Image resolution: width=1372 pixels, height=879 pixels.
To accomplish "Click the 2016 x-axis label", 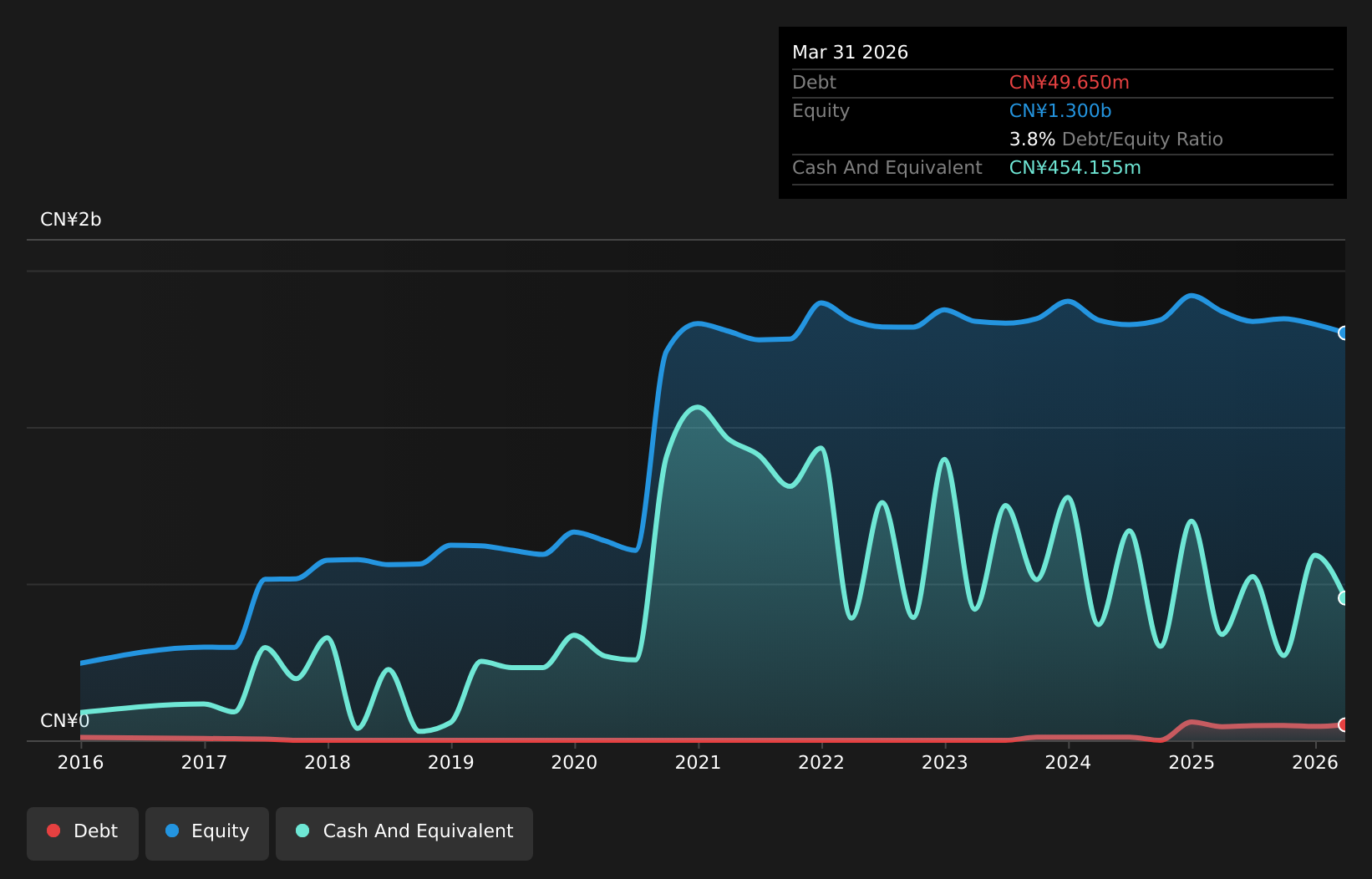I will tap(80, 762).
